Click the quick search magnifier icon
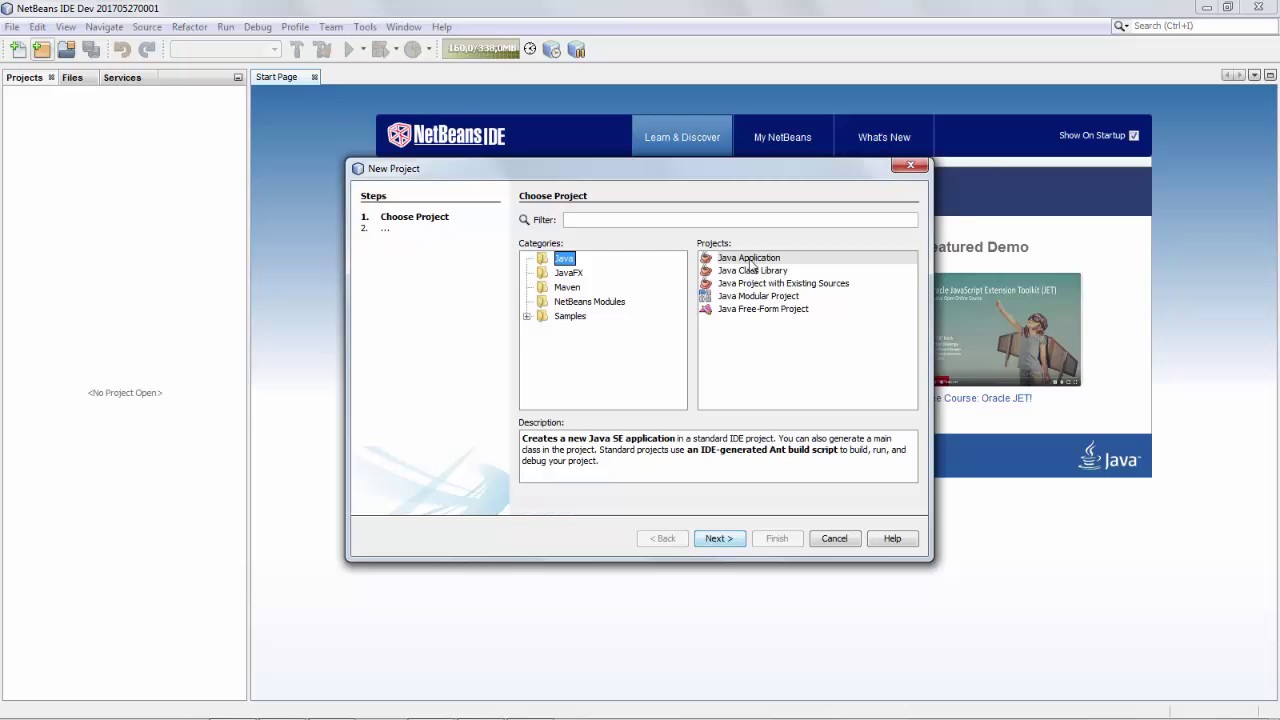Screen dimensions: 1280x720 click(x=1120, y=26)
